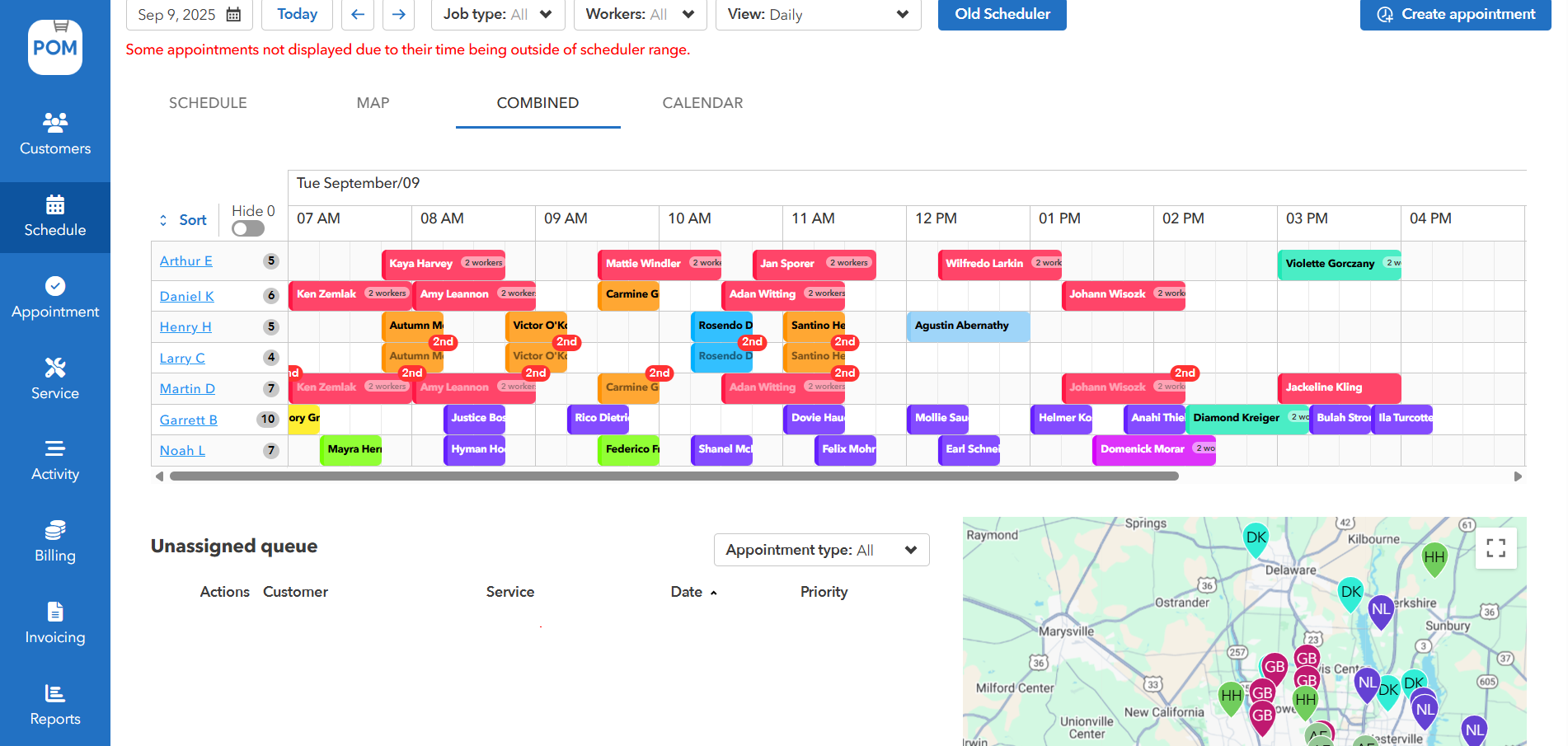Open Customers from the sidebar
This screenshot has width=1568, height=746.
click(55, 134)
